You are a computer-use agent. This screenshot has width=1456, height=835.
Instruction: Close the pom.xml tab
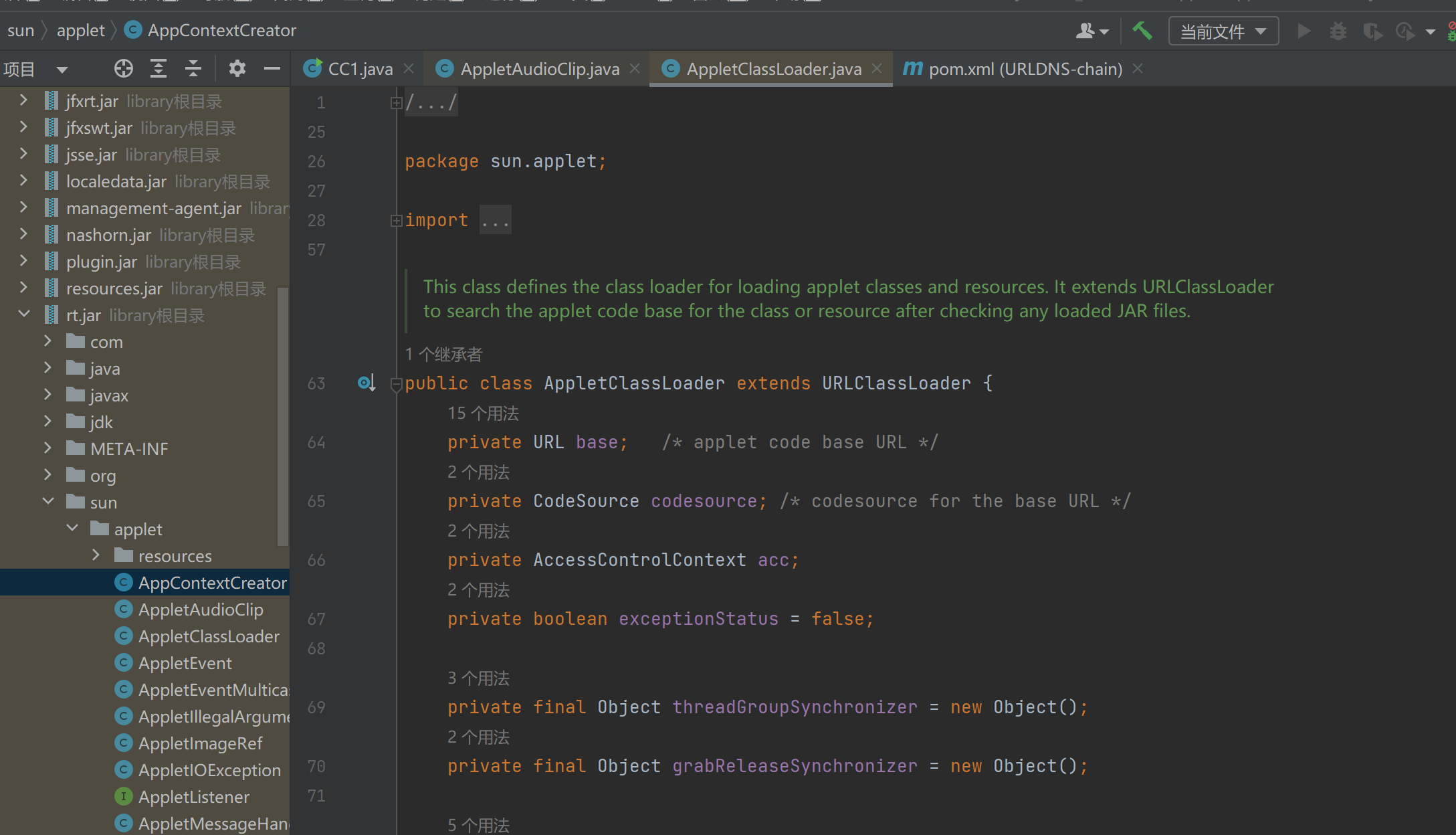[1138, 68]
